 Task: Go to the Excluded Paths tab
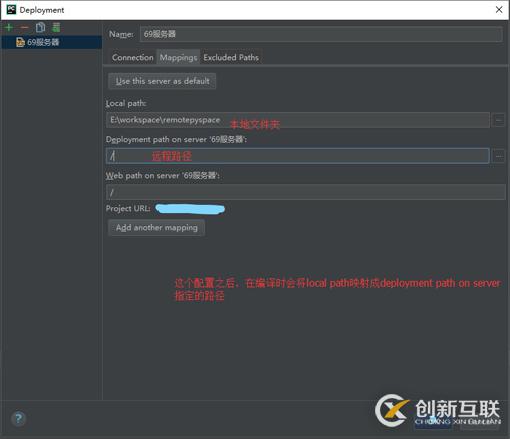coord(231,57)
